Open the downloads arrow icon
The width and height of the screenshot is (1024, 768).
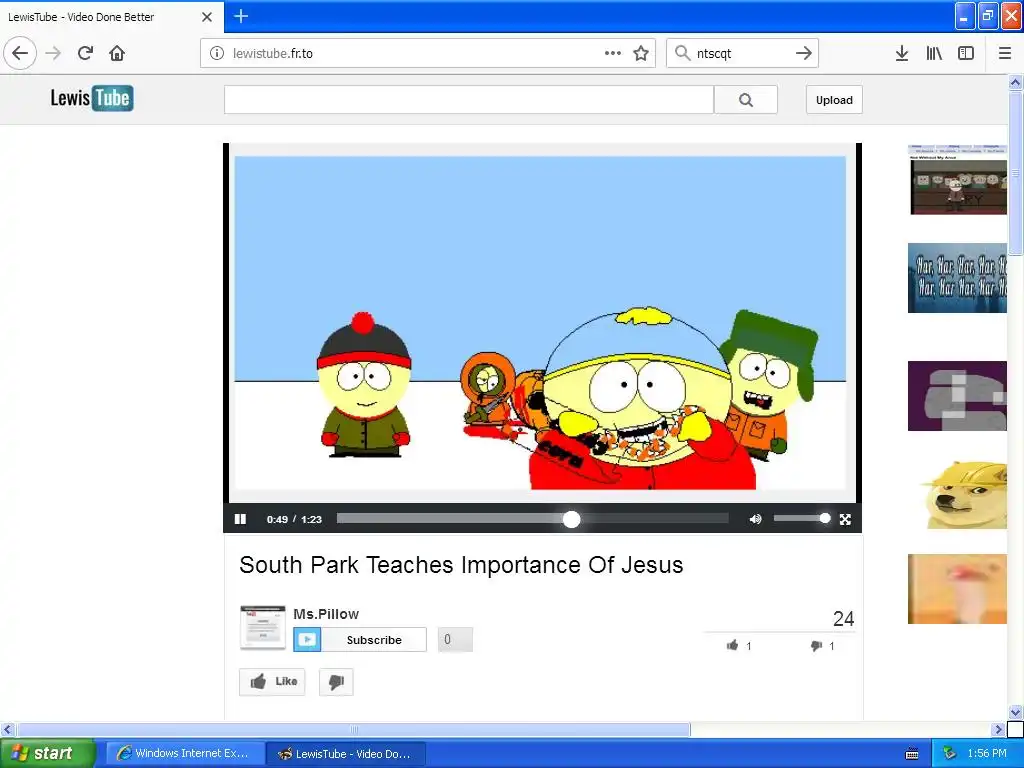click(902, 53)
